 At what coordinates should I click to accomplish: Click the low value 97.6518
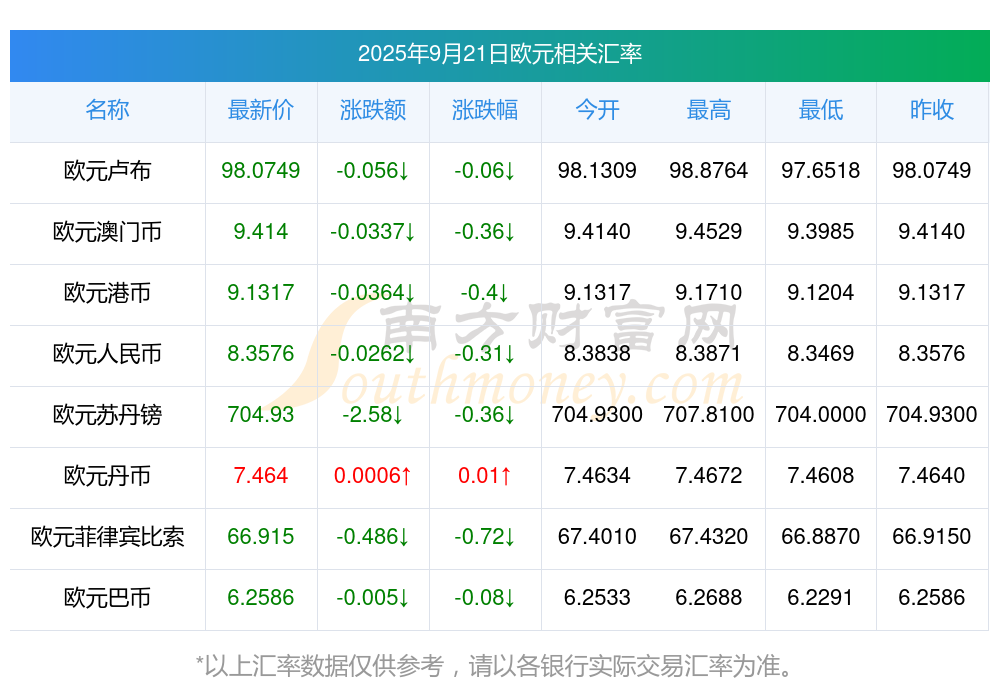tap(821, 171)
